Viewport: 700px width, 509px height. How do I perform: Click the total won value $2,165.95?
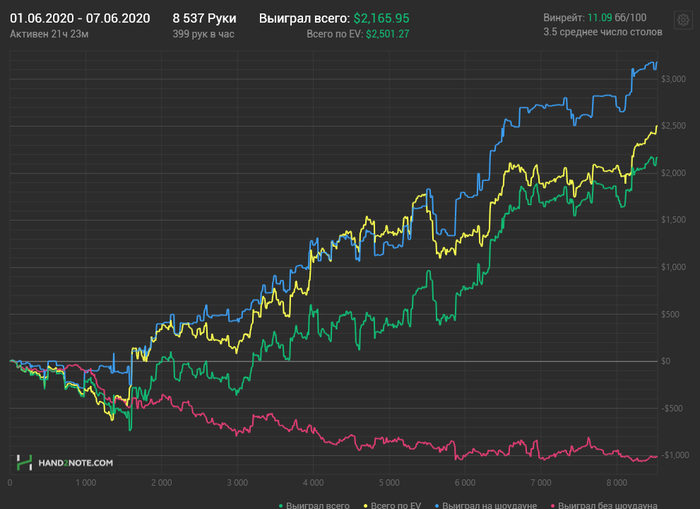click(x=381, y=18)
